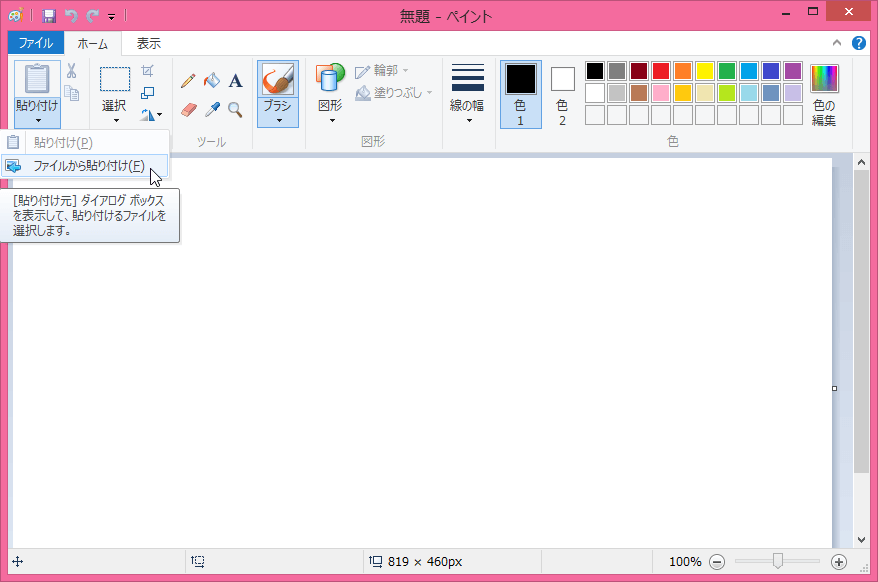Image resolution: width=878 pixels, height=582 pixels.
Task: Expand the Brushes dropdown arrow
Action: (x=279, y=120)
